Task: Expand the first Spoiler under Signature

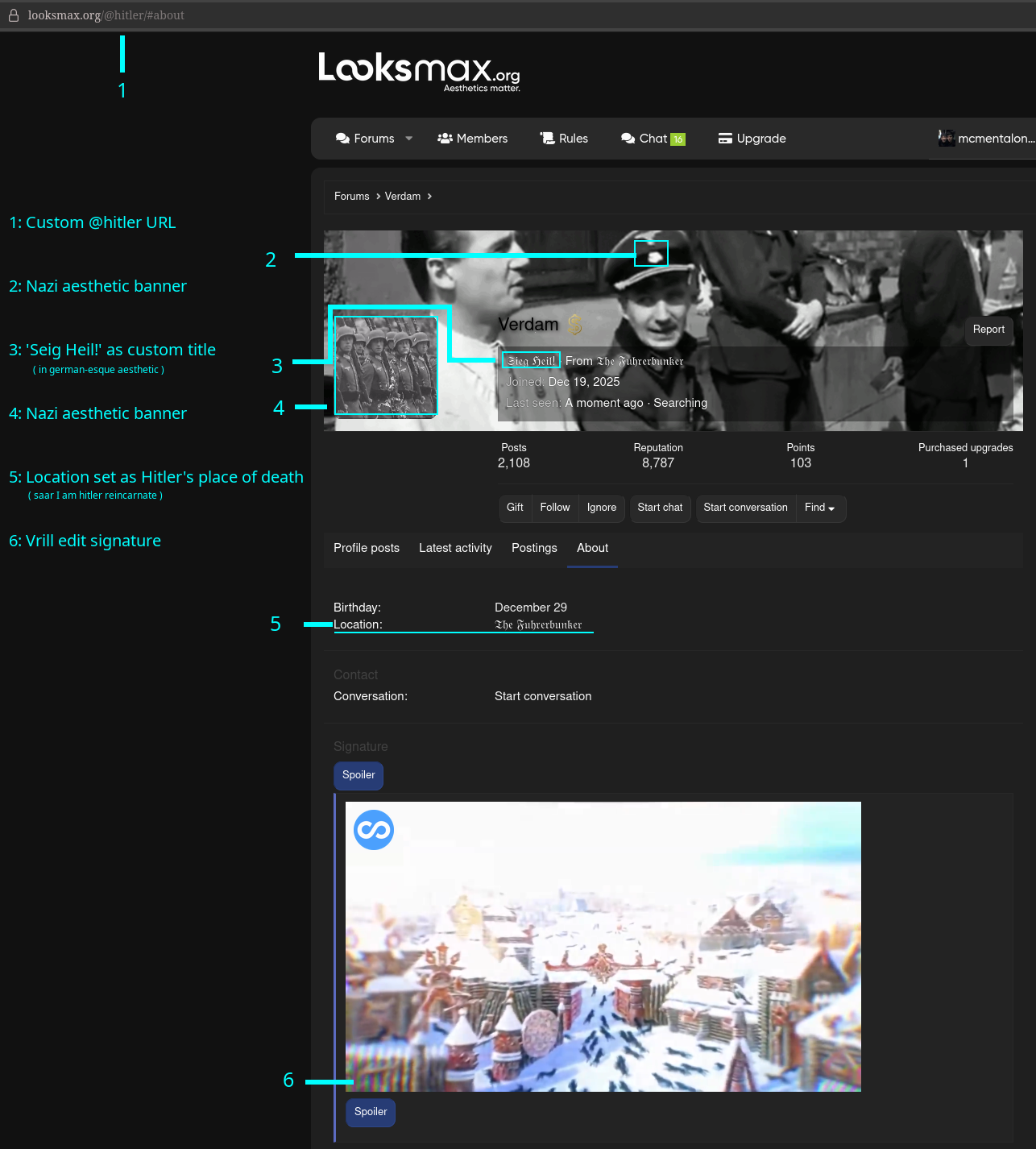Action: tap(358, 775)
